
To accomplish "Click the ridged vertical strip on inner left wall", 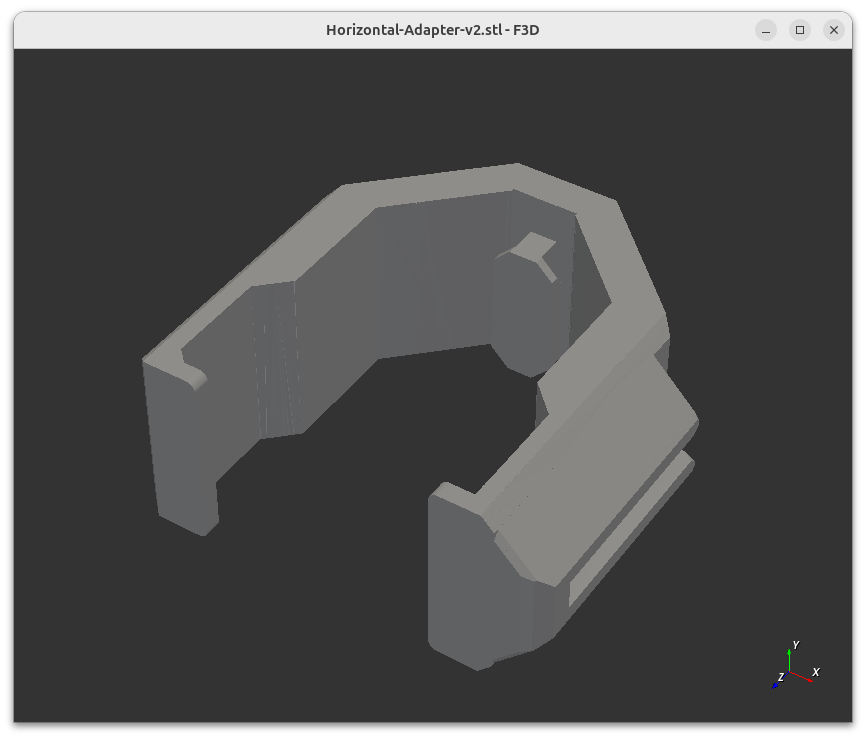I will coord(274,360).
